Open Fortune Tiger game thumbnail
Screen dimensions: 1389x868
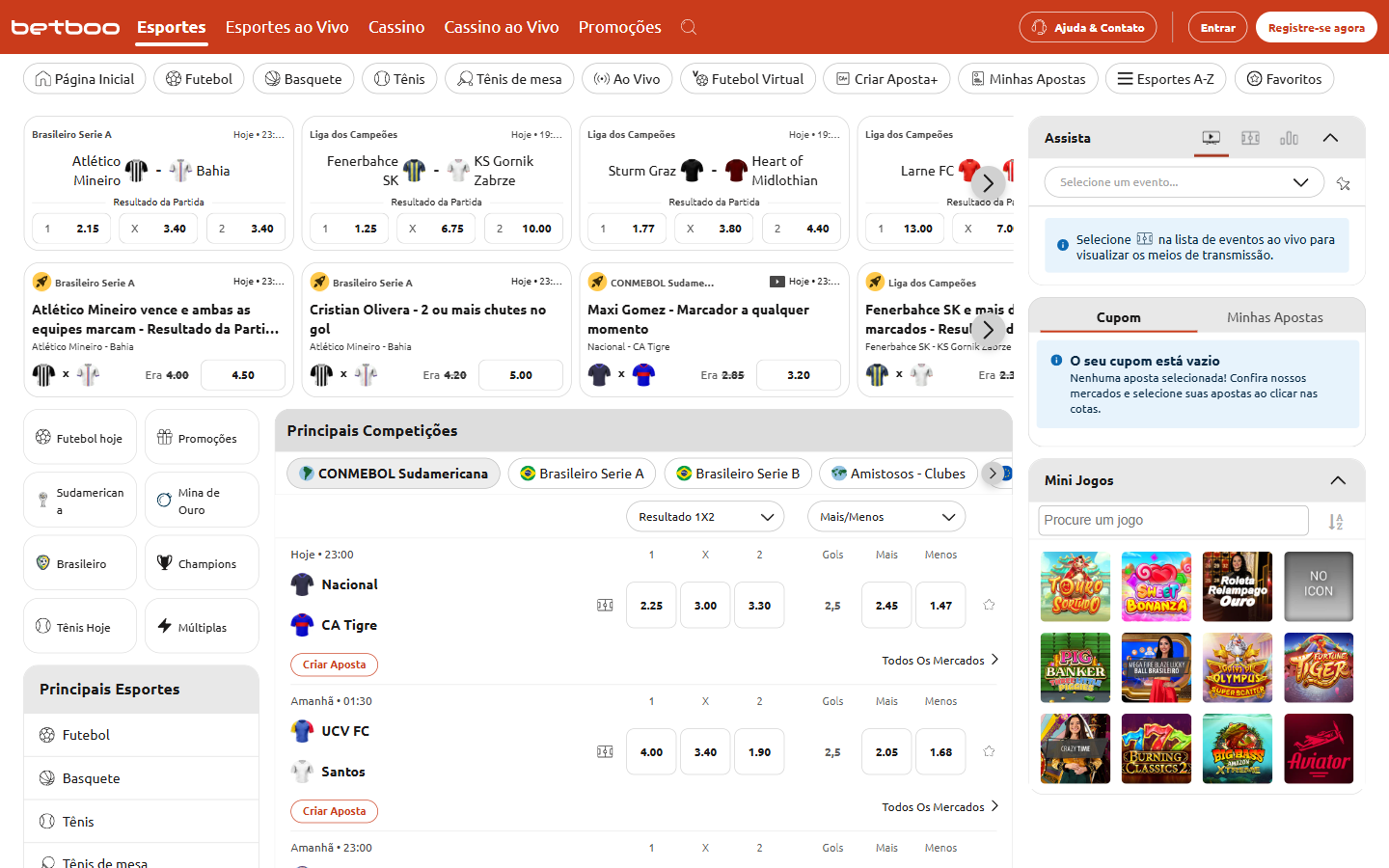pos(1319,667)
